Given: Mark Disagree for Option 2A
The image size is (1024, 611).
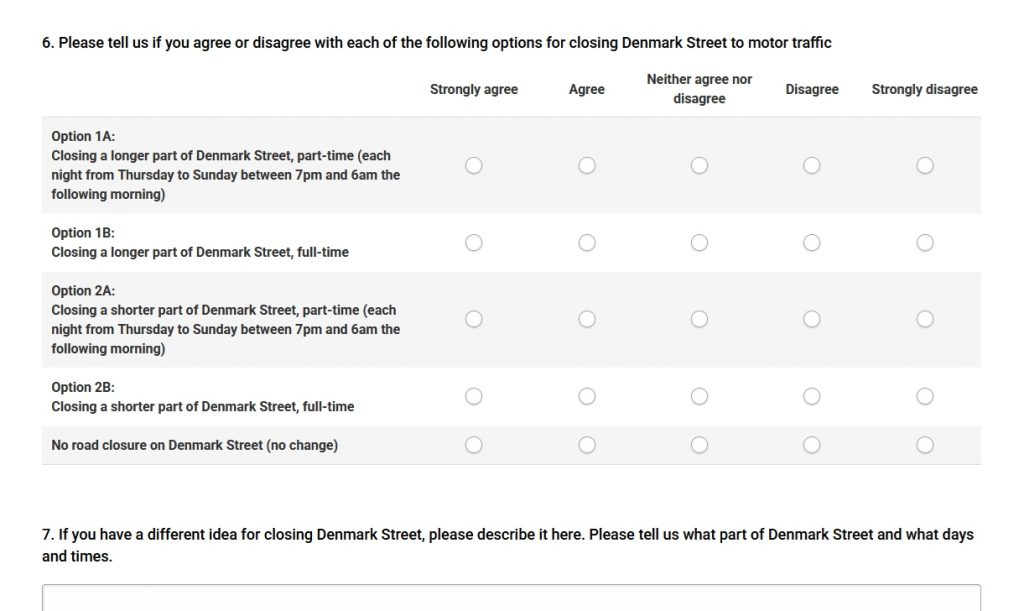Looking at the screenshot, I should pos(812,319).
